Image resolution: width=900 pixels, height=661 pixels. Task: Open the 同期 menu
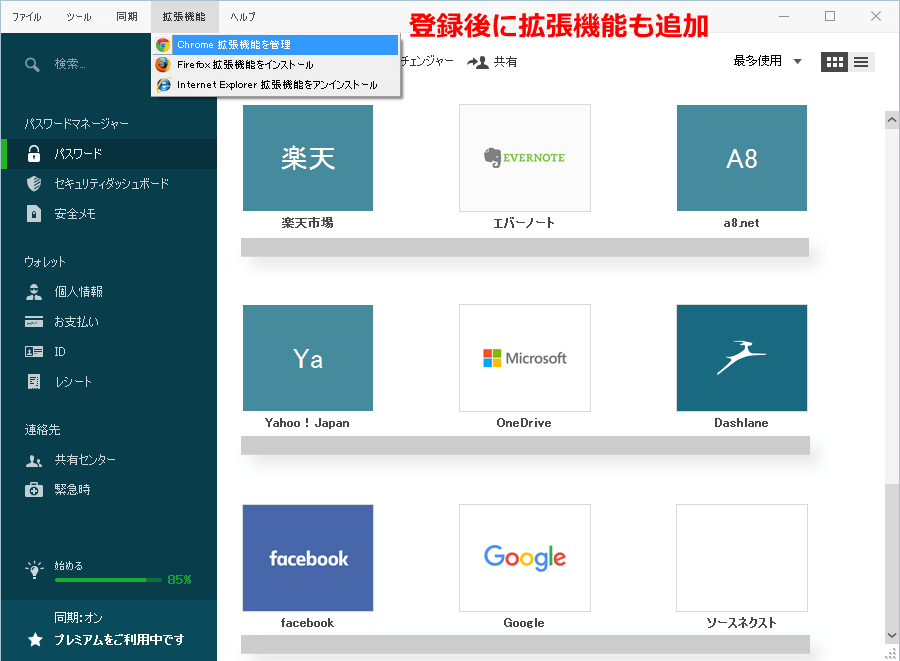pos(127,17)
